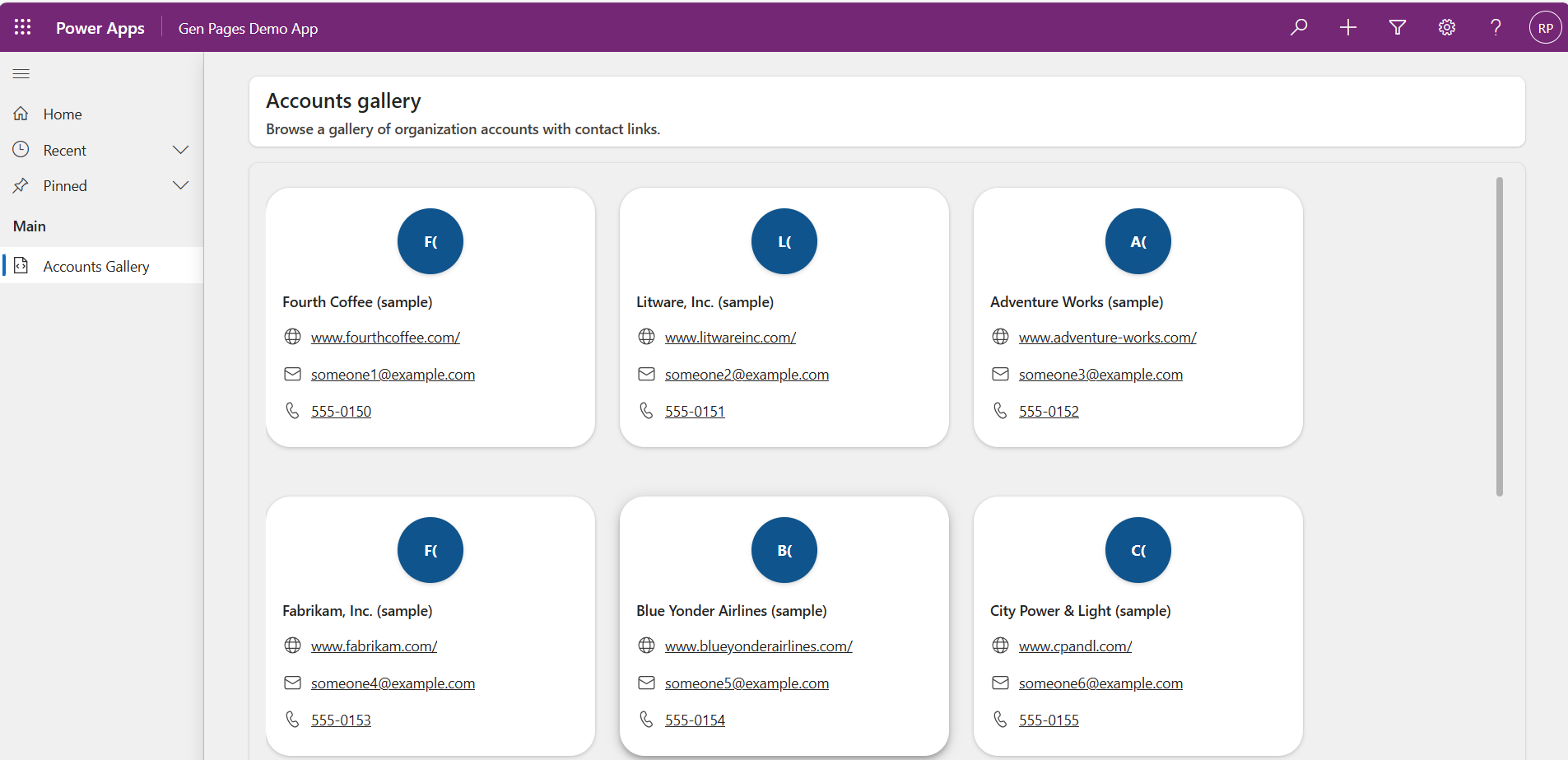Collapse the navigation with the hamburger icon

coord(21,73)
